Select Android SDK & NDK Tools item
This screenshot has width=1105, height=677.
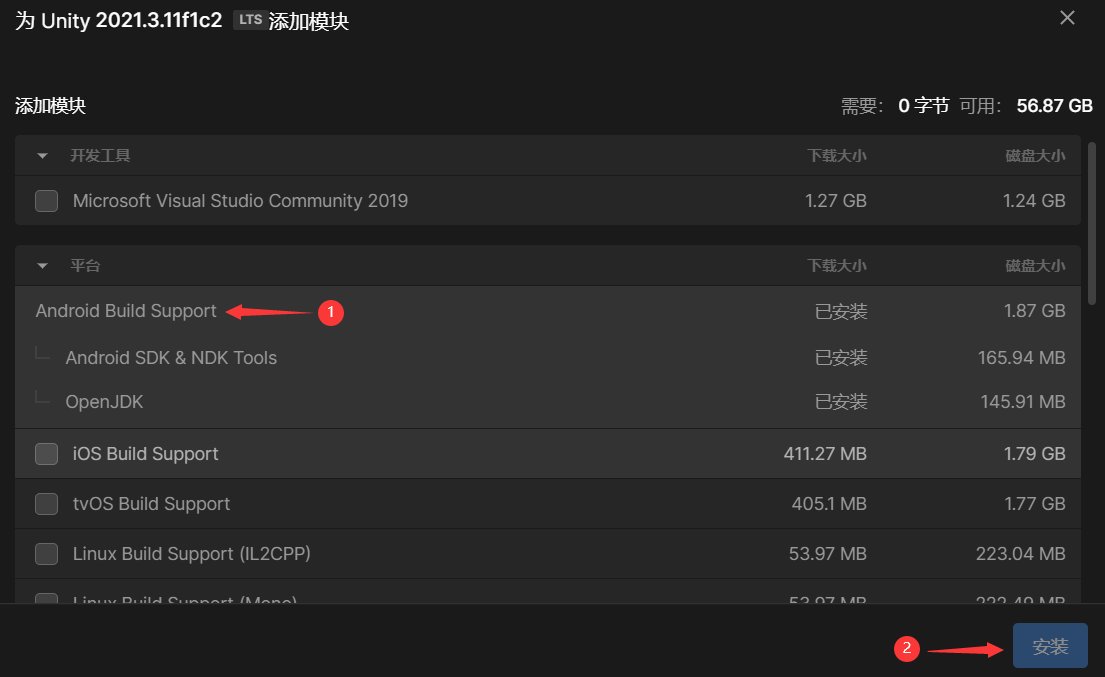tap(171, 358)
